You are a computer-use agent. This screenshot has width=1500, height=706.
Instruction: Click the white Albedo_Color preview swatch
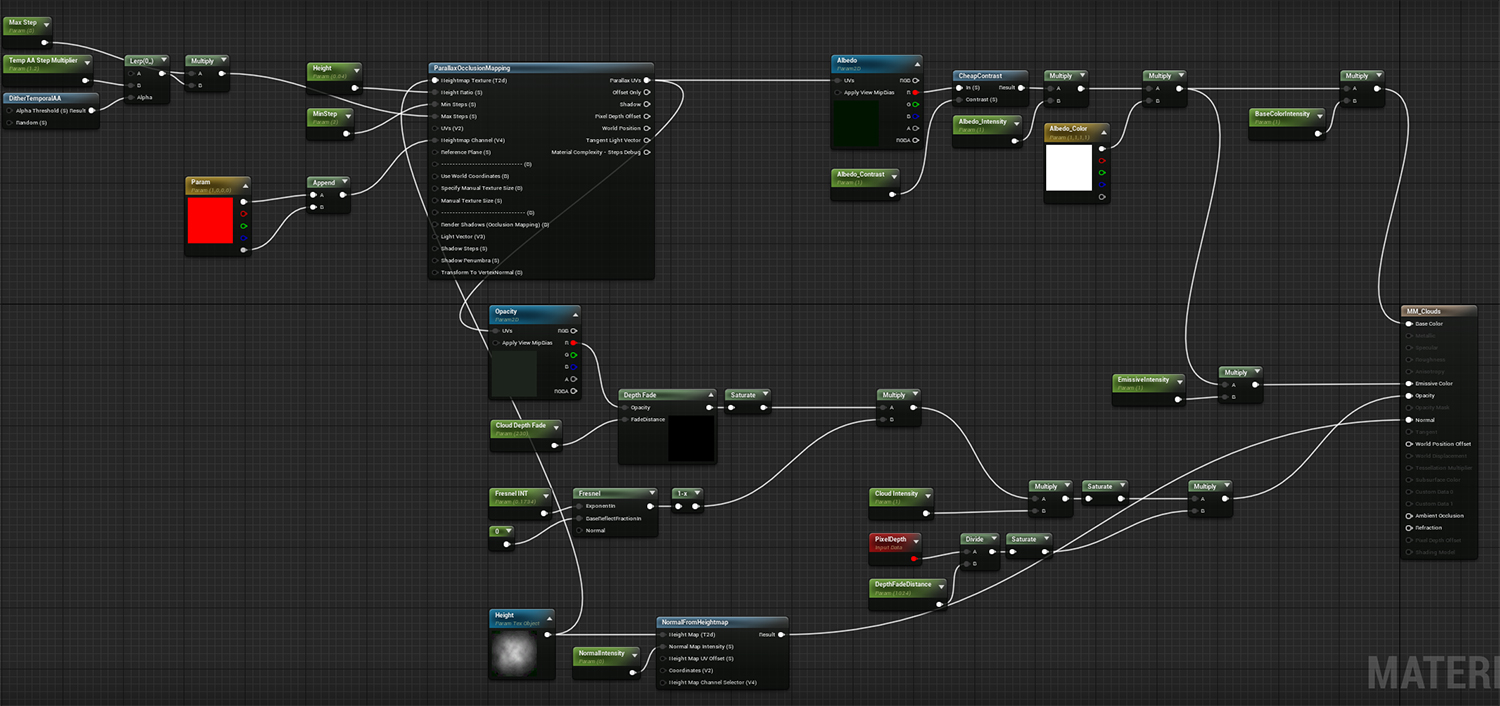tap(1069, 168)
